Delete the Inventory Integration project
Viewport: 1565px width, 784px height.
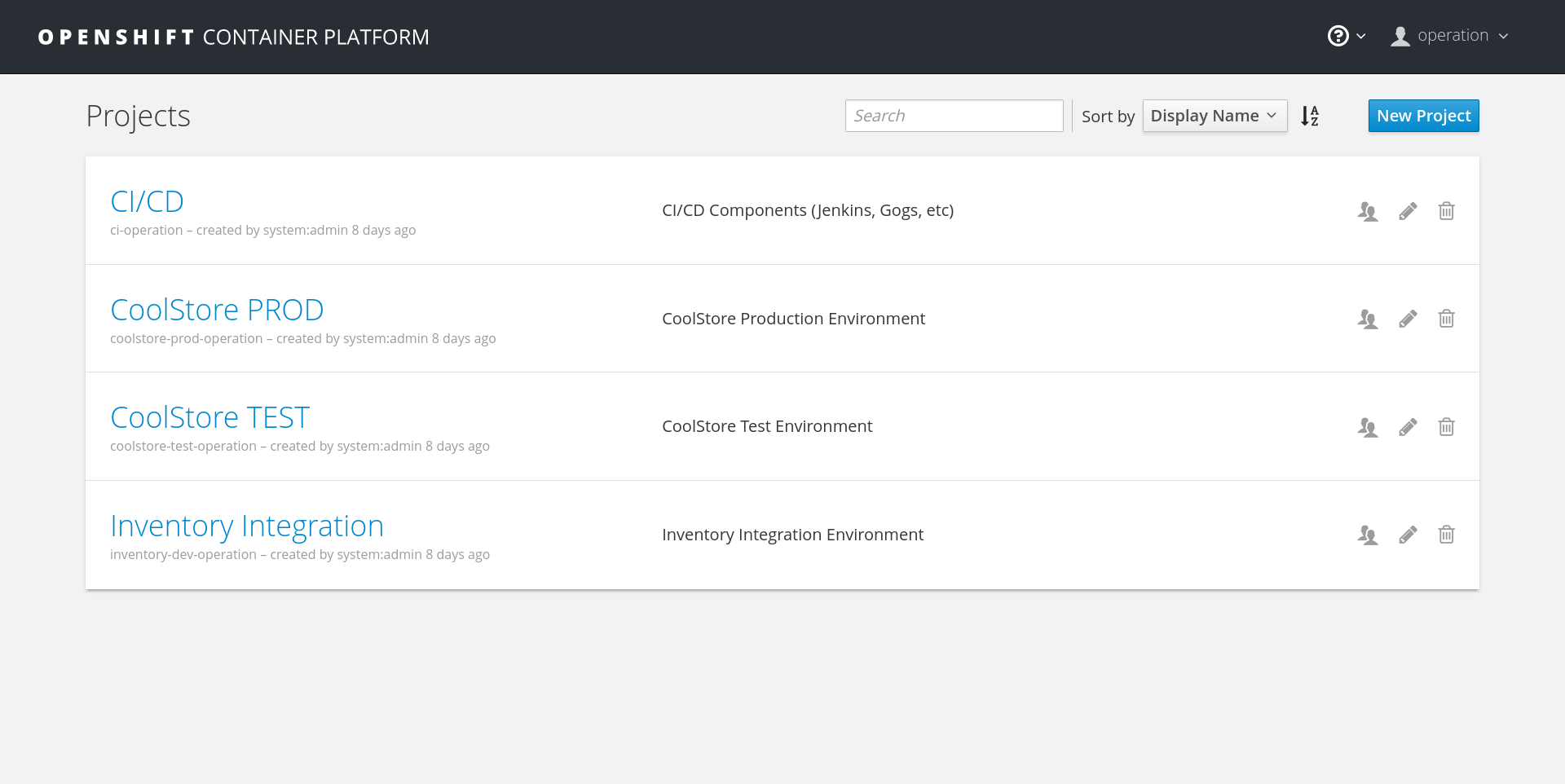tap(1446, 535)
